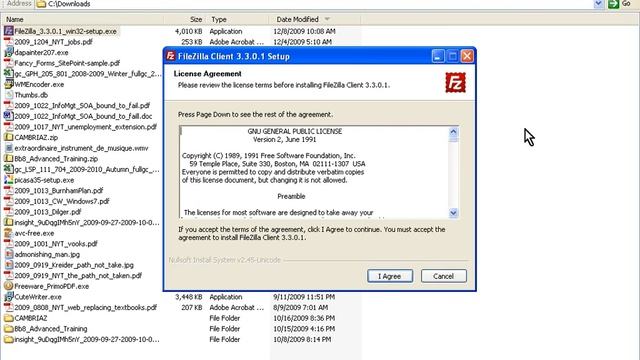Click the folder icon in the address bar
The width and height of the screenshot is (640, 360).
(x=41, y=4)
